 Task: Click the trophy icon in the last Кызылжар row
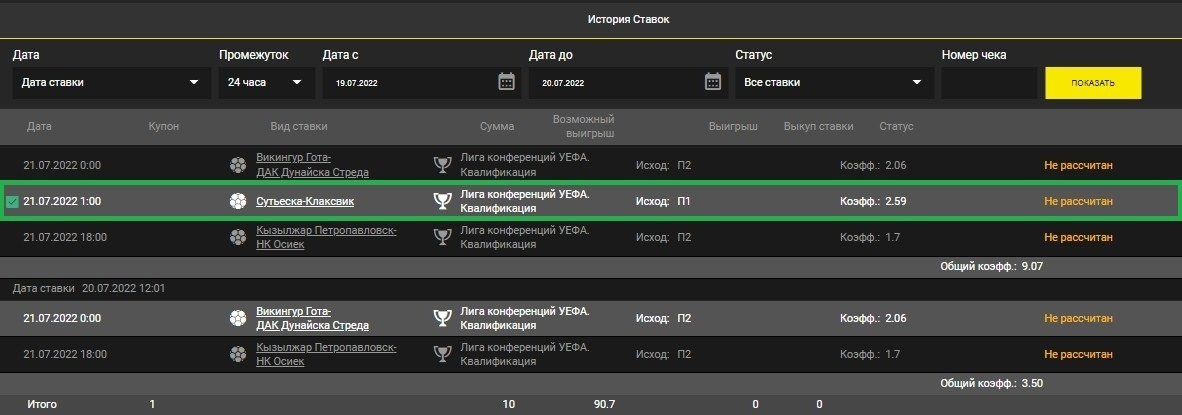pos(441,354)
